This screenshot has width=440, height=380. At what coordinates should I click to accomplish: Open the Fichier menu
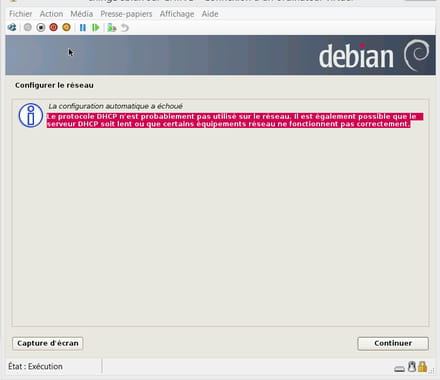pos(21,14)
